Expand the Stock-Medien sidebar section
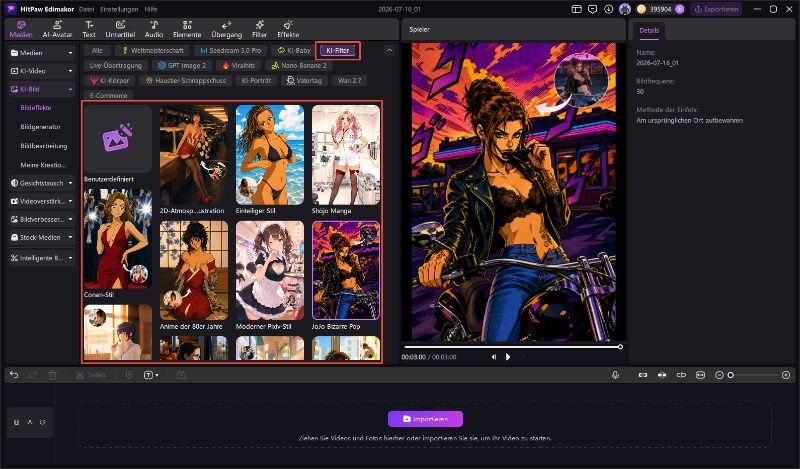The height and width of the screenshot is (469, 800). coord(42,237)
